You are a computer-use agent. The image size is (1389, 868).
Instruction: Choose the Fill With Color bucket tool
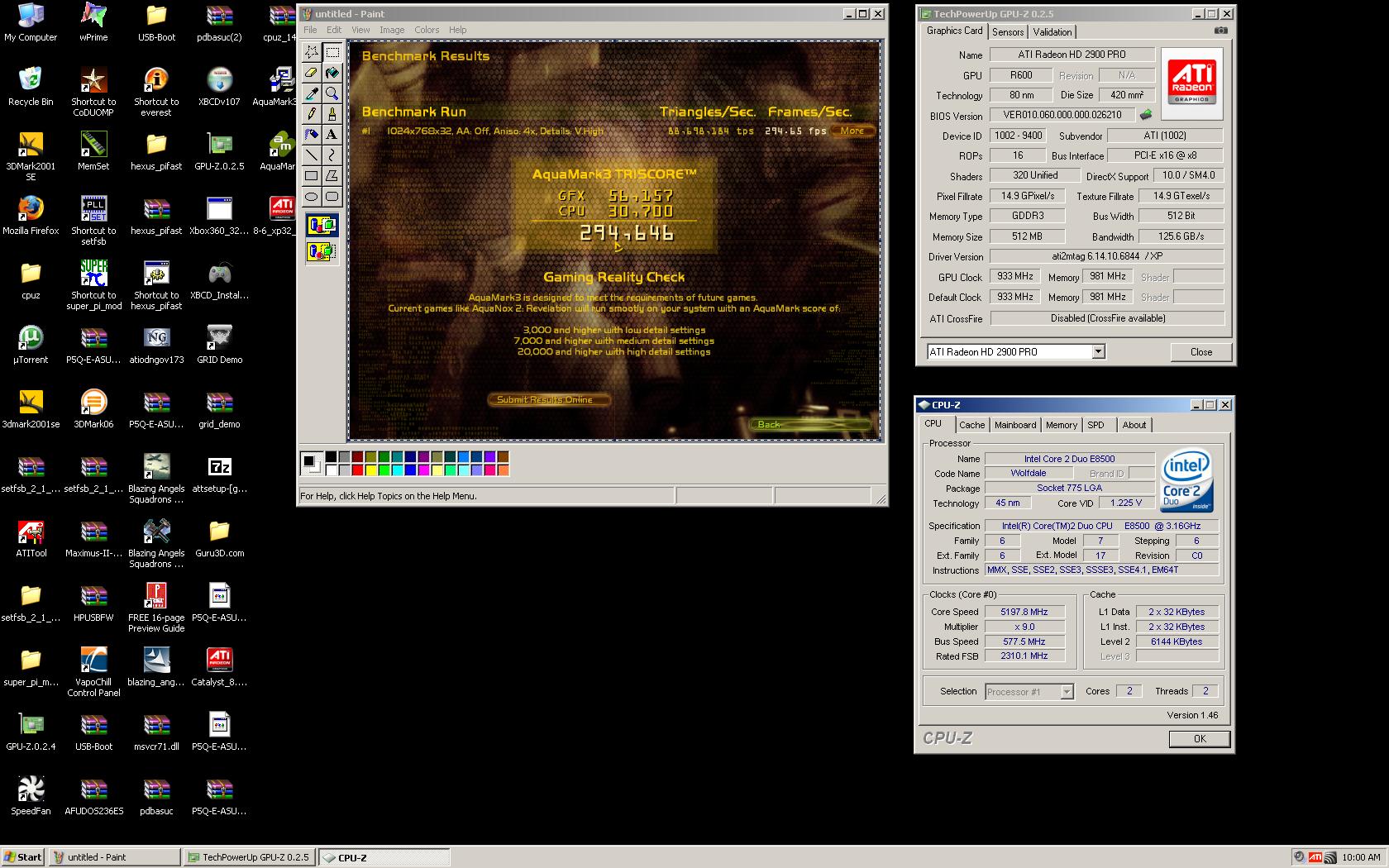click(332, 73)
